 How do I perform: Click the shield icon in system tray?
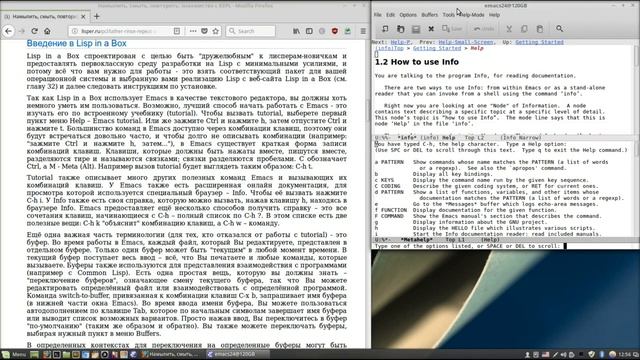click(x=591, y=354)
